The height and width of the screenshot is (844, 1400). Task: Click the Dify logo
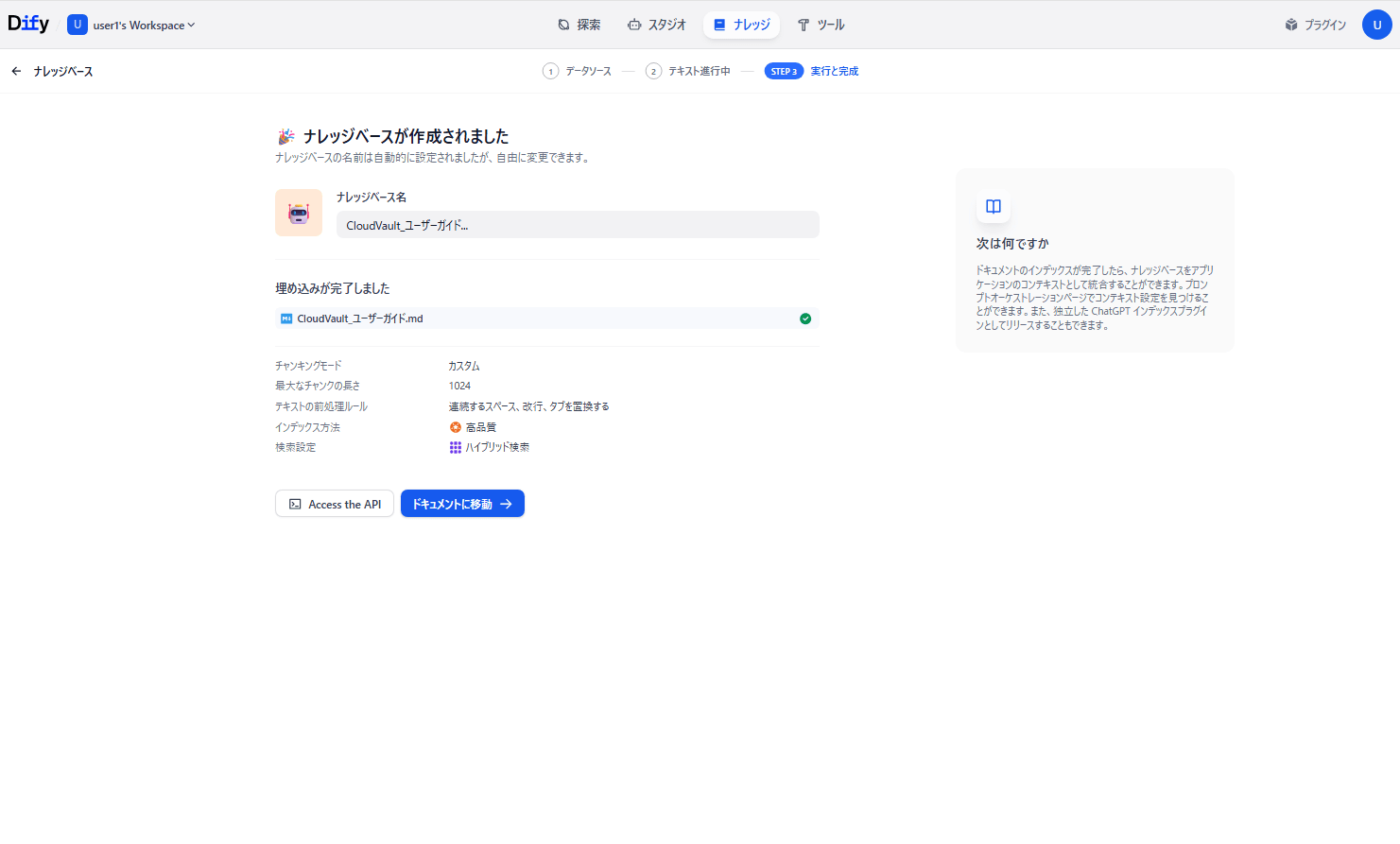[28, 24]
